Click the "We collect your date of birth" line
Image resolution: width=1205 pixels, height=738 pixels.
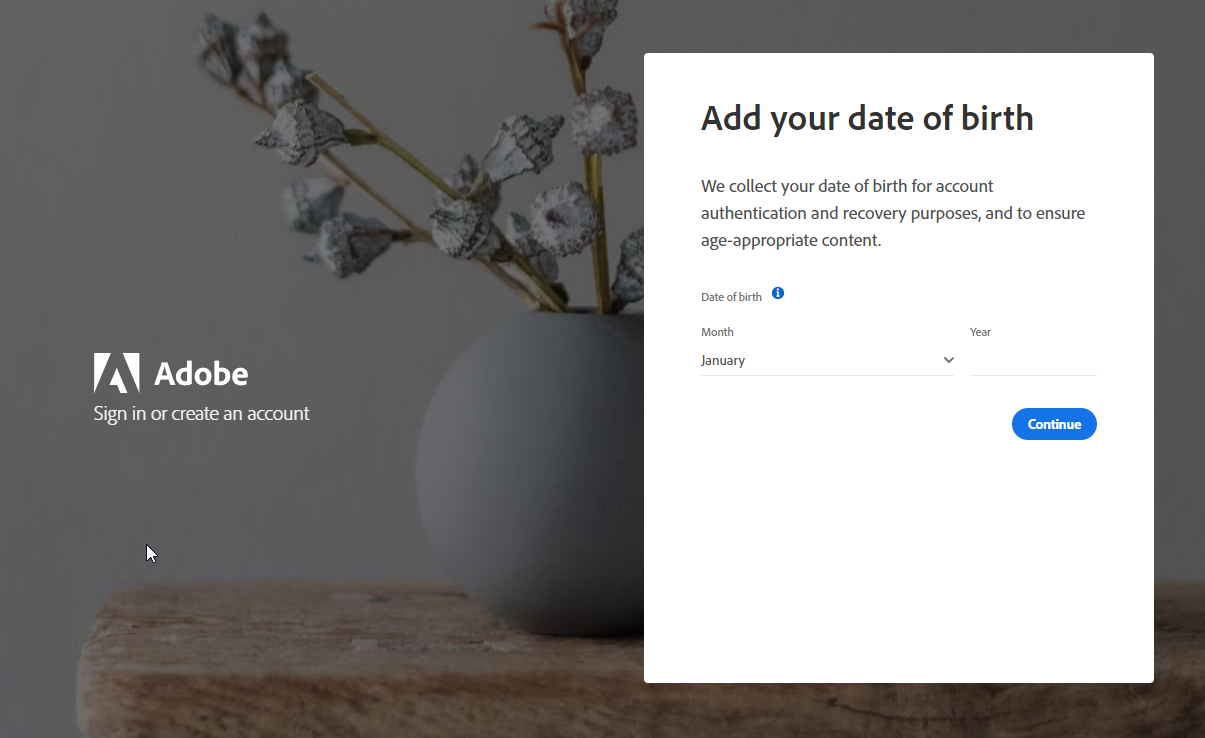click(847, 186)
